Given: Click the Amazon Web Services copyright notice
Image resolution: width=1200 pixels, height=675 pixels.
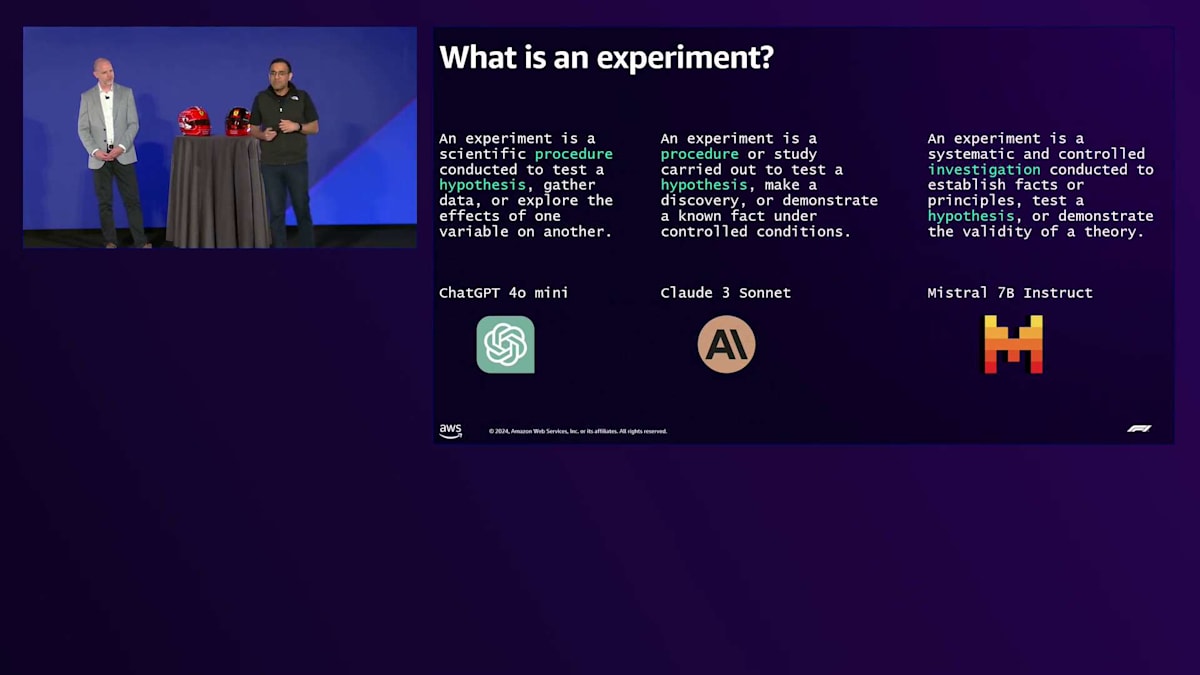Looking at the screenshot, I should 578,431.
